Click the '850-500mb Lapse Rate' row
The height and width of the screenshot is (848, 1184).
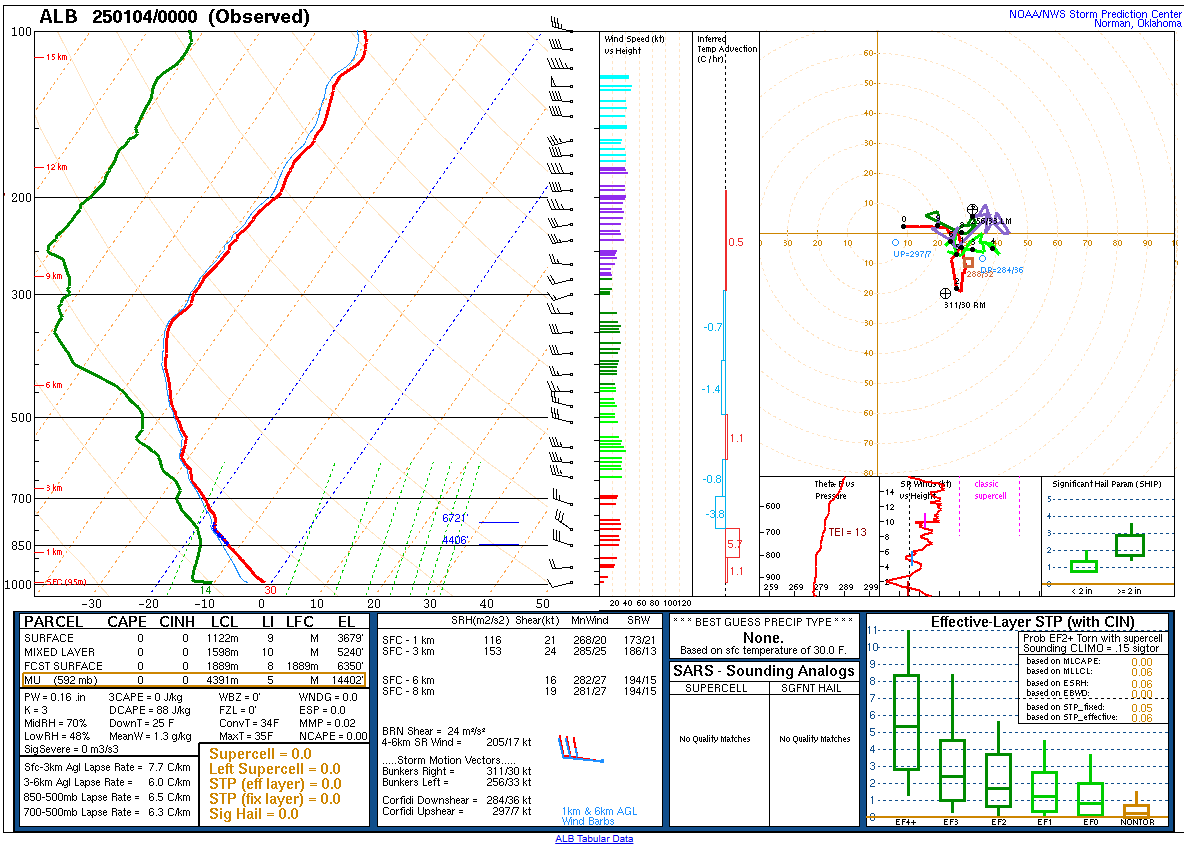coord(107,797)
